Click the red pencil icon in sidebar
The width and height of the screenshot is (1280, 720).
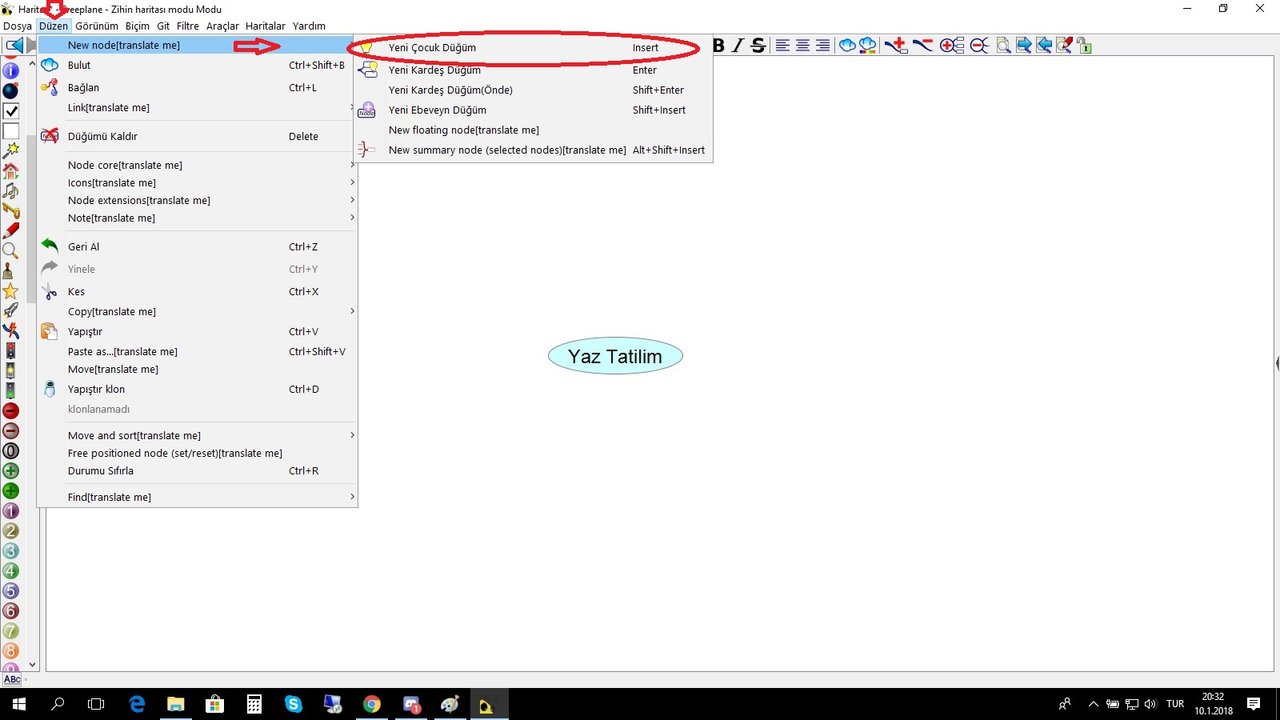[10, 230]
